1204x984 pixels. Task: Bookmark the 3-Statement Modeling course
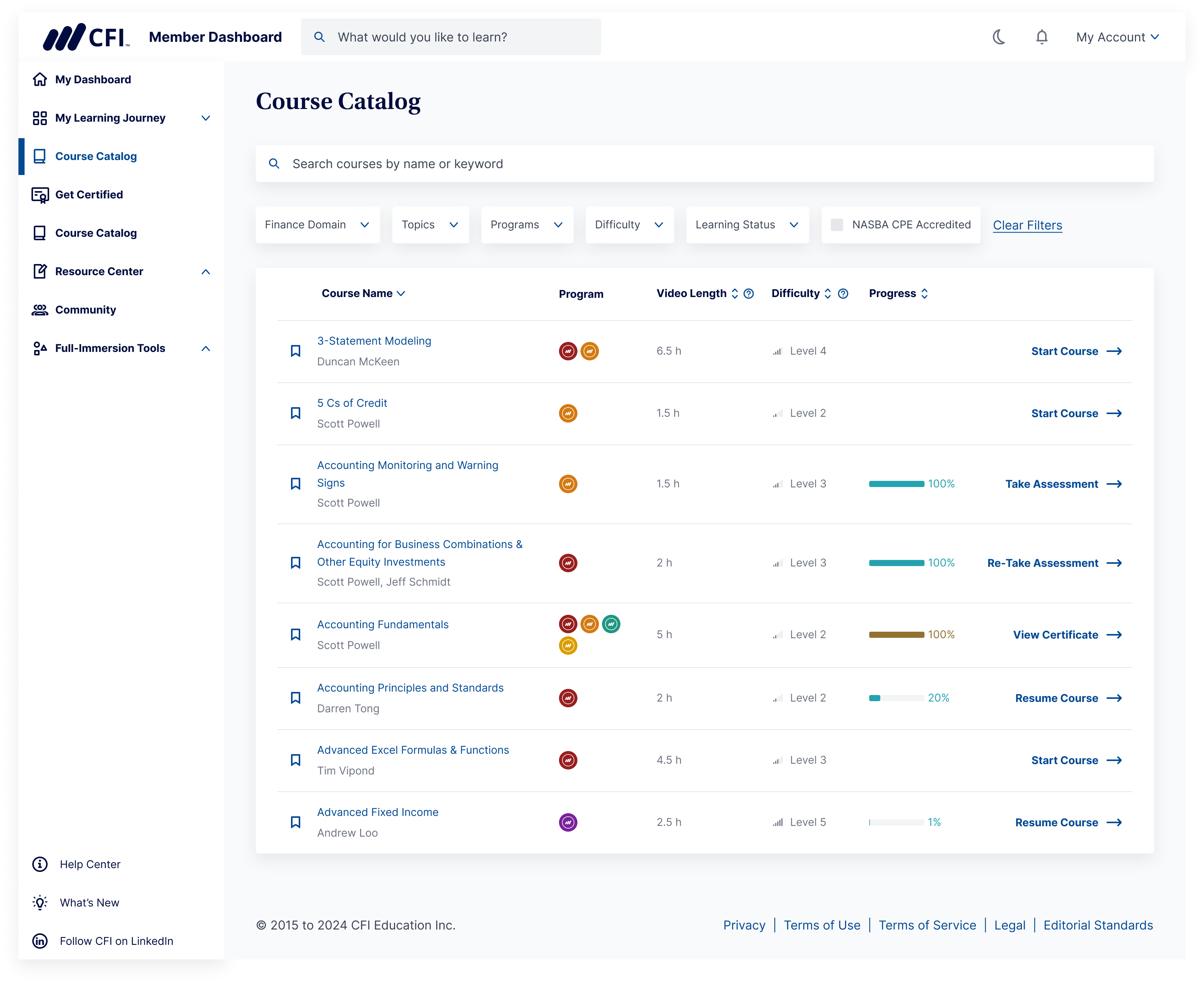[296, 351]
